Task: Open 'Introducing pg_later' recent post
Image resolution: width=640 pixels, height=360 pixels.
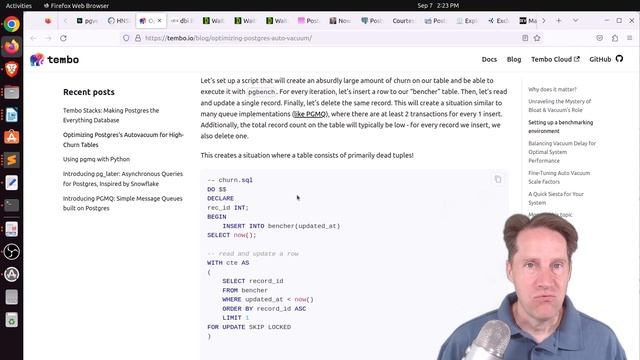Action: click(x=123, y=179)
